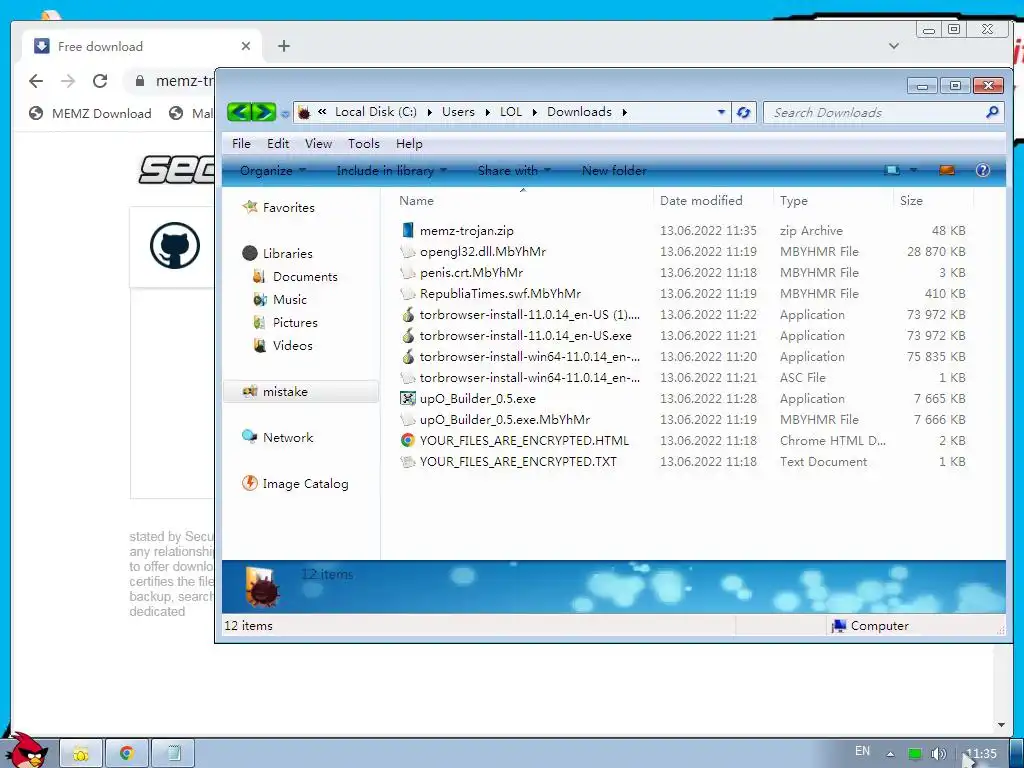The height and width of the screenshot is (768, 1024).
Task: Select YOUR_FILES_ARE_ENCRYPTED.TXT file icon
Action: tap(408, 462)
